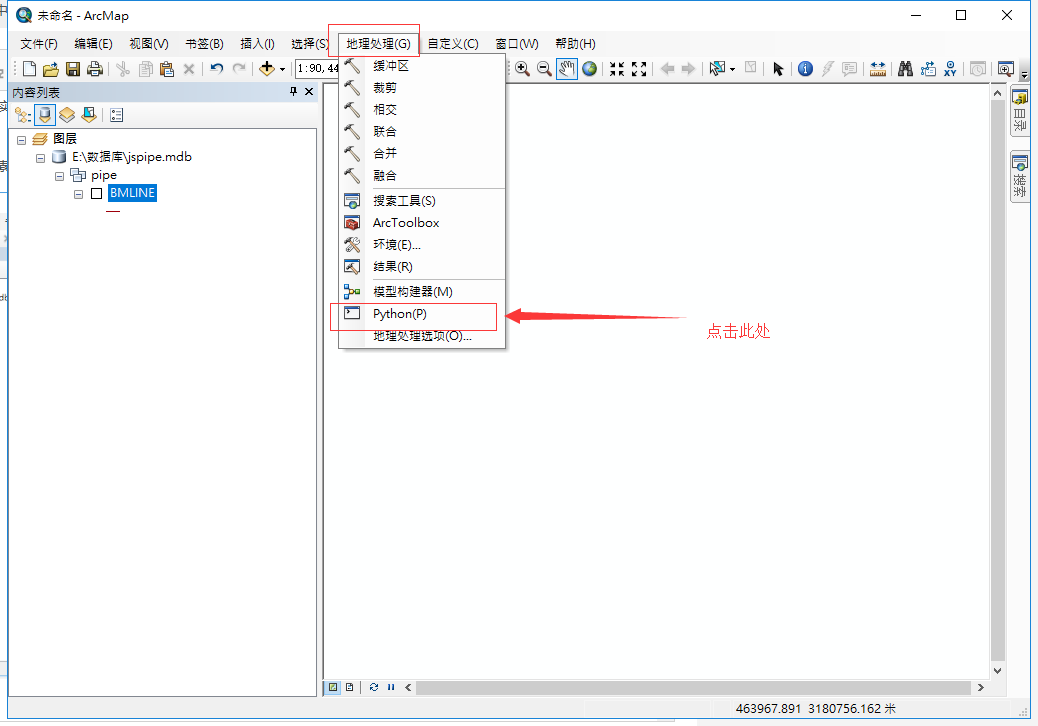The width and height of the screenshot is (1038, 726).
Task: Select the Zoom Out tool
Action: pyautogui.click(x=544, y=68)
